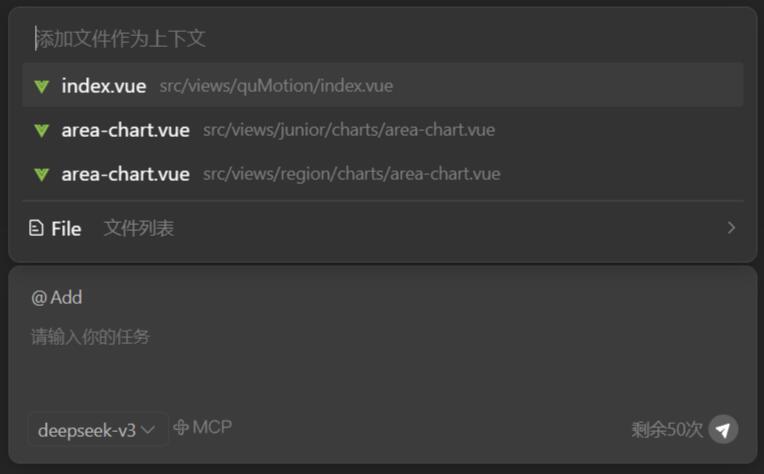The width and height of the screenshot is (764, 474).
Task: Open the deepseek-v3 model dropdown
Action: [97, 430]
